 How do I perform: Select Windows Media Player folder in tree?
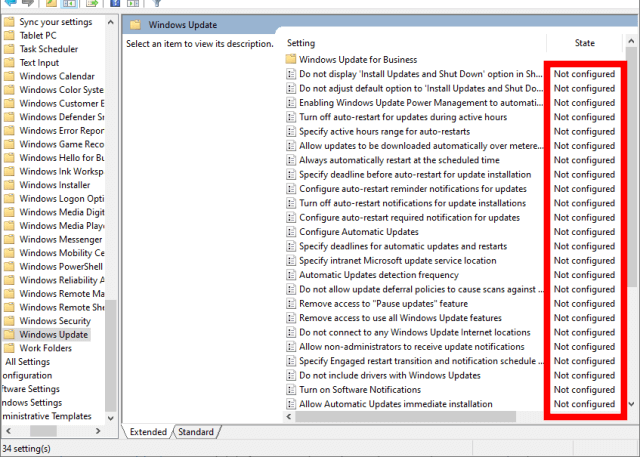click(x=62, y=226)
